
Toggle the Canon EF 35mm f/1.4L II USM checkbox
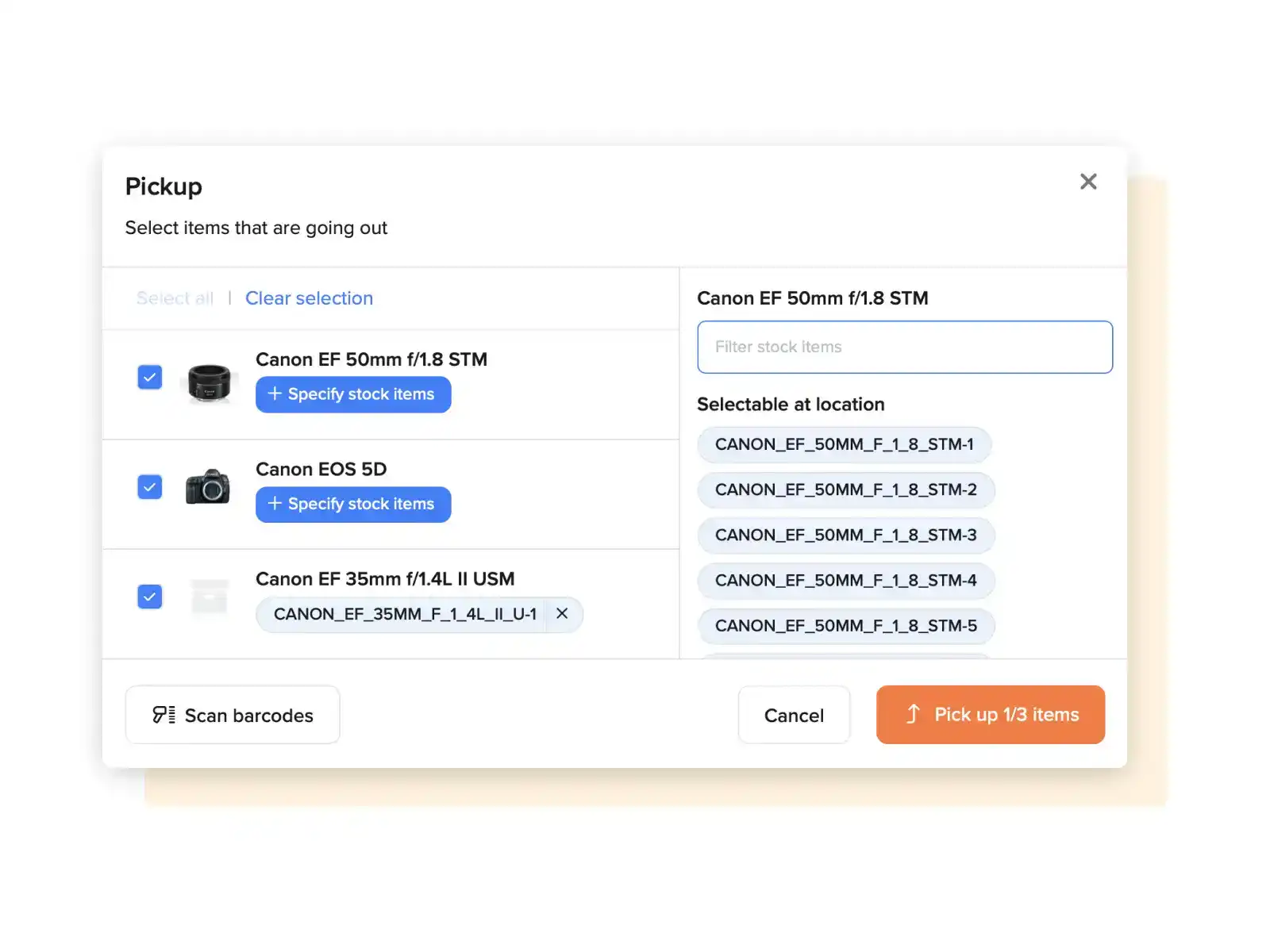pos(150,597)
